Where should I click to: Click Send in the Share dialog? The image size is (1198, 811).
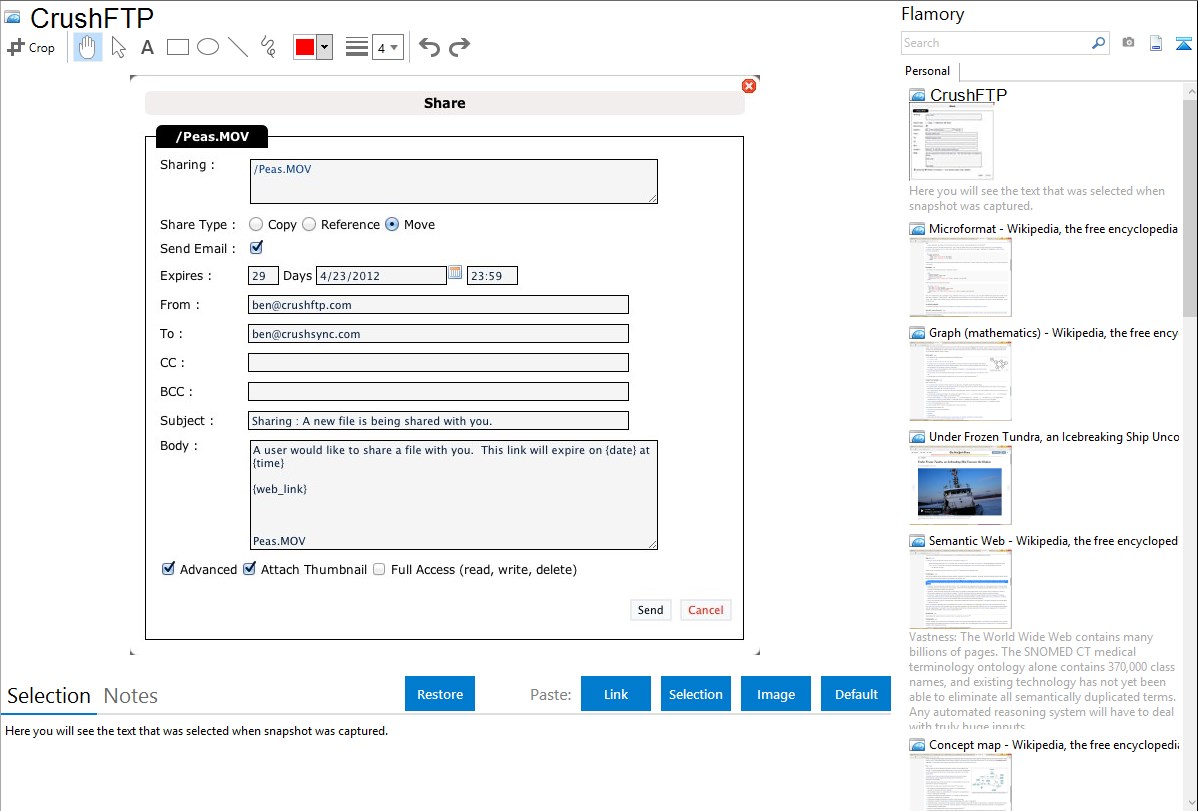(650, 610)
